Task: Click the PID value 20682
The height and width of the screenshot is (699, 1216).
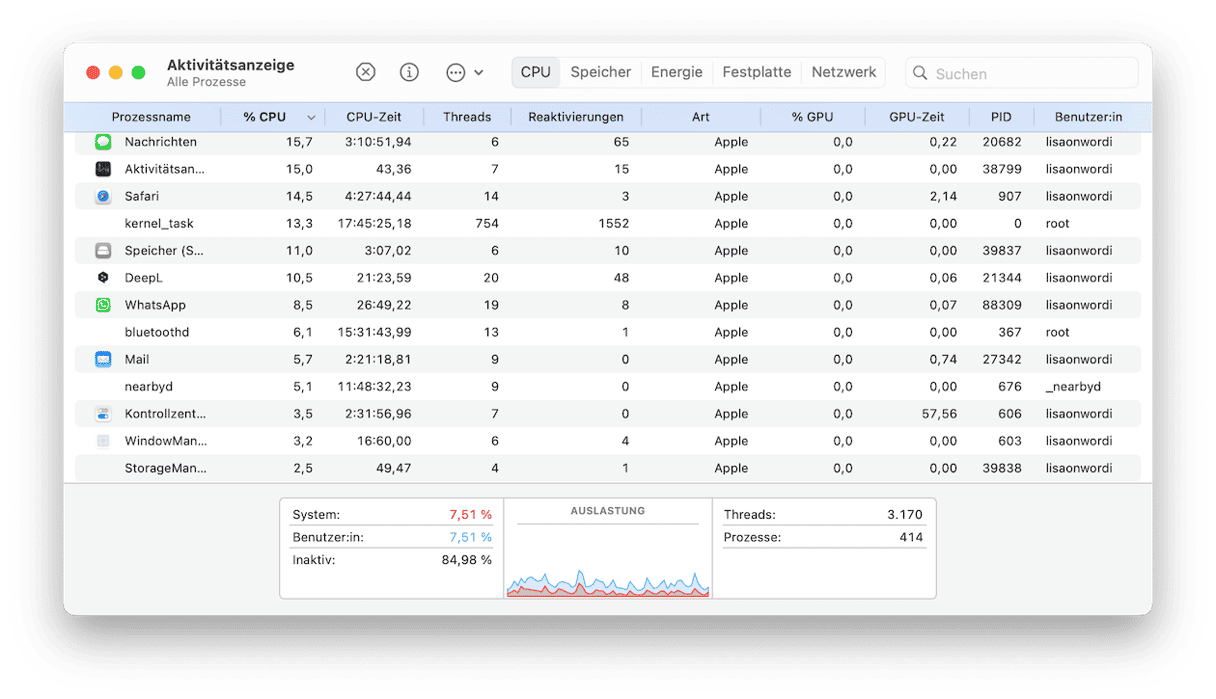Action: pos(1003,142)
